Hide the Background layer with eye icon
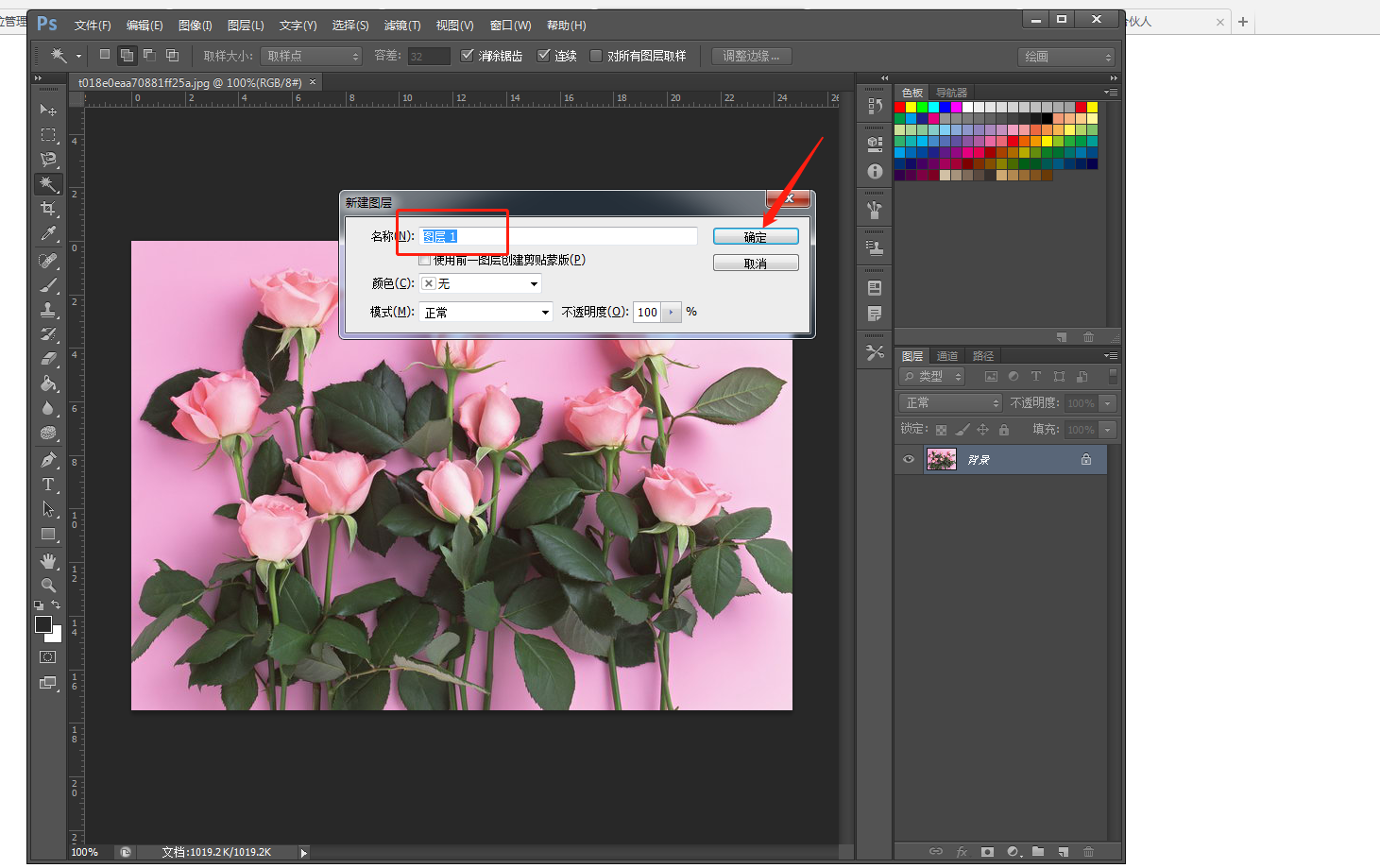This screenshot has height=868, width=1380. [909, 460]
